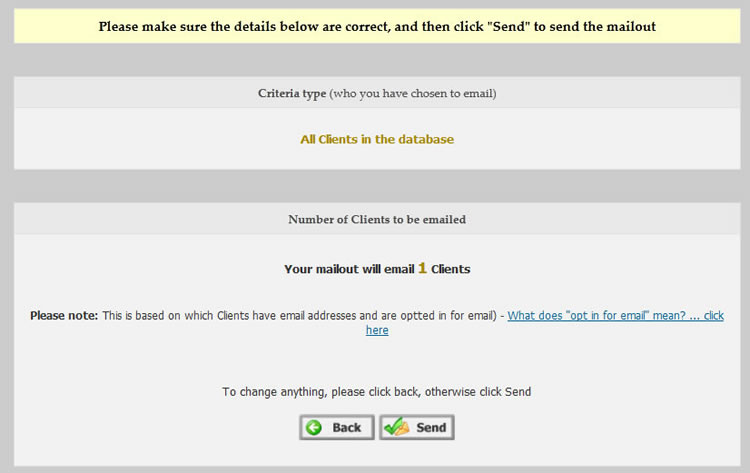Open the 'What does opt in for email mean?' link
This screenshot has height=473, width=750.
(614, 316)
